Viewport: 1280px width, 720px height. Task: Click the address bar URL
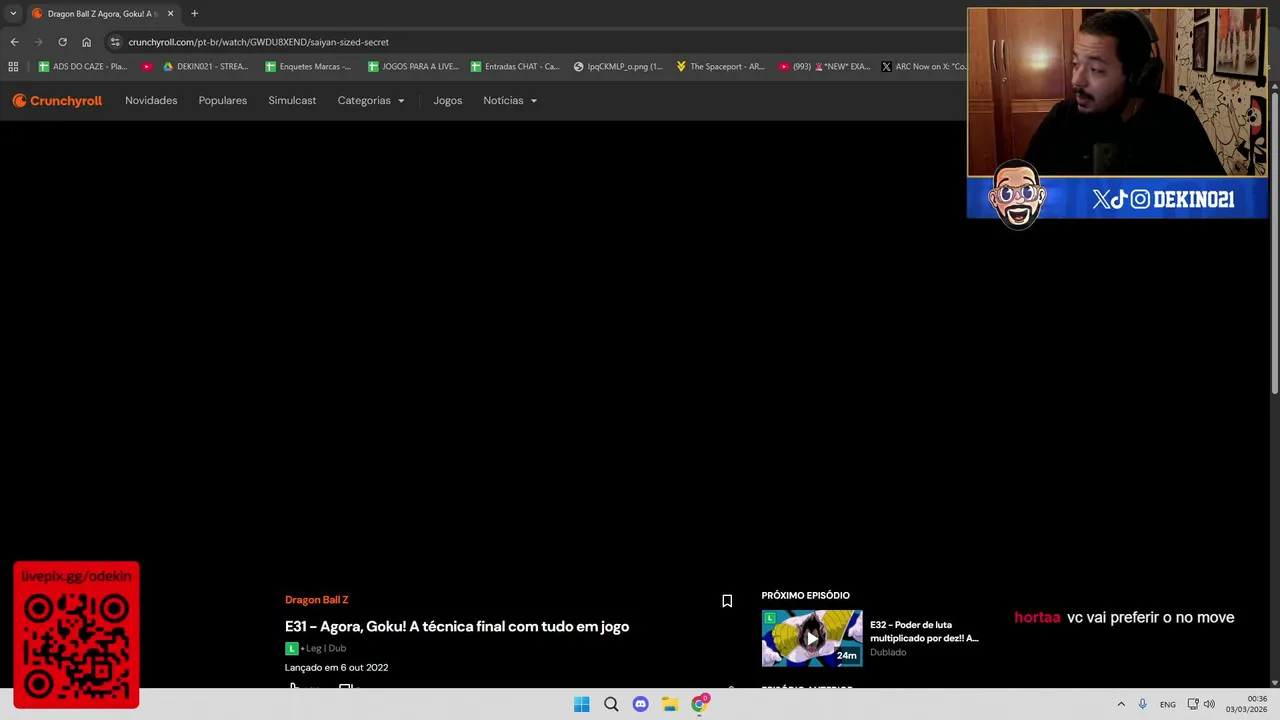click(x=258, y=42)
